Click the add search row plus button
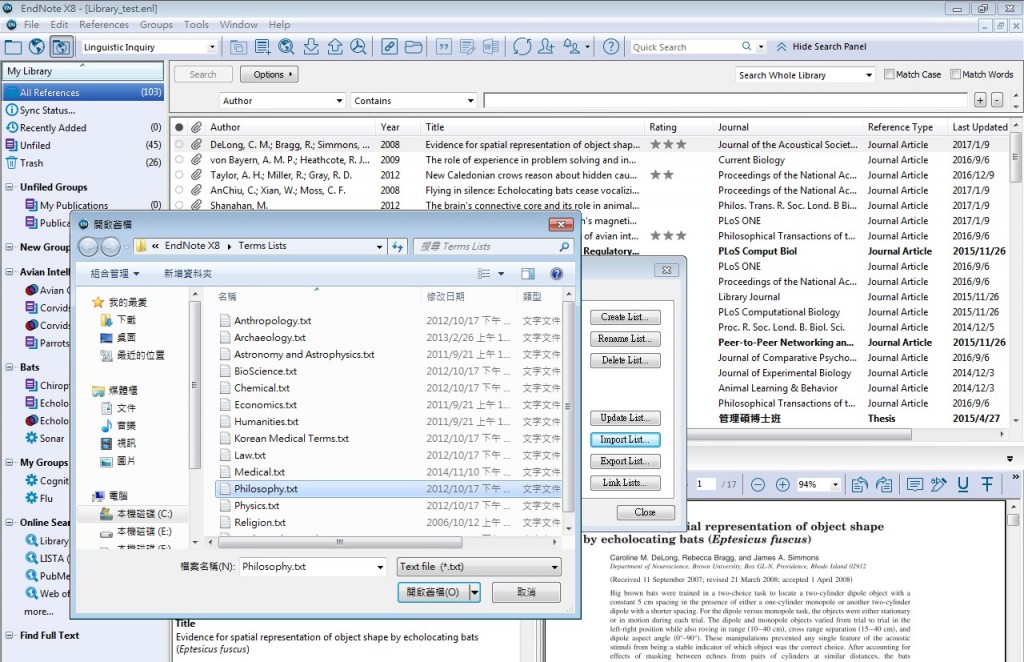The image size is (1024, 662). pyautogui.click(x=980, y=100)
